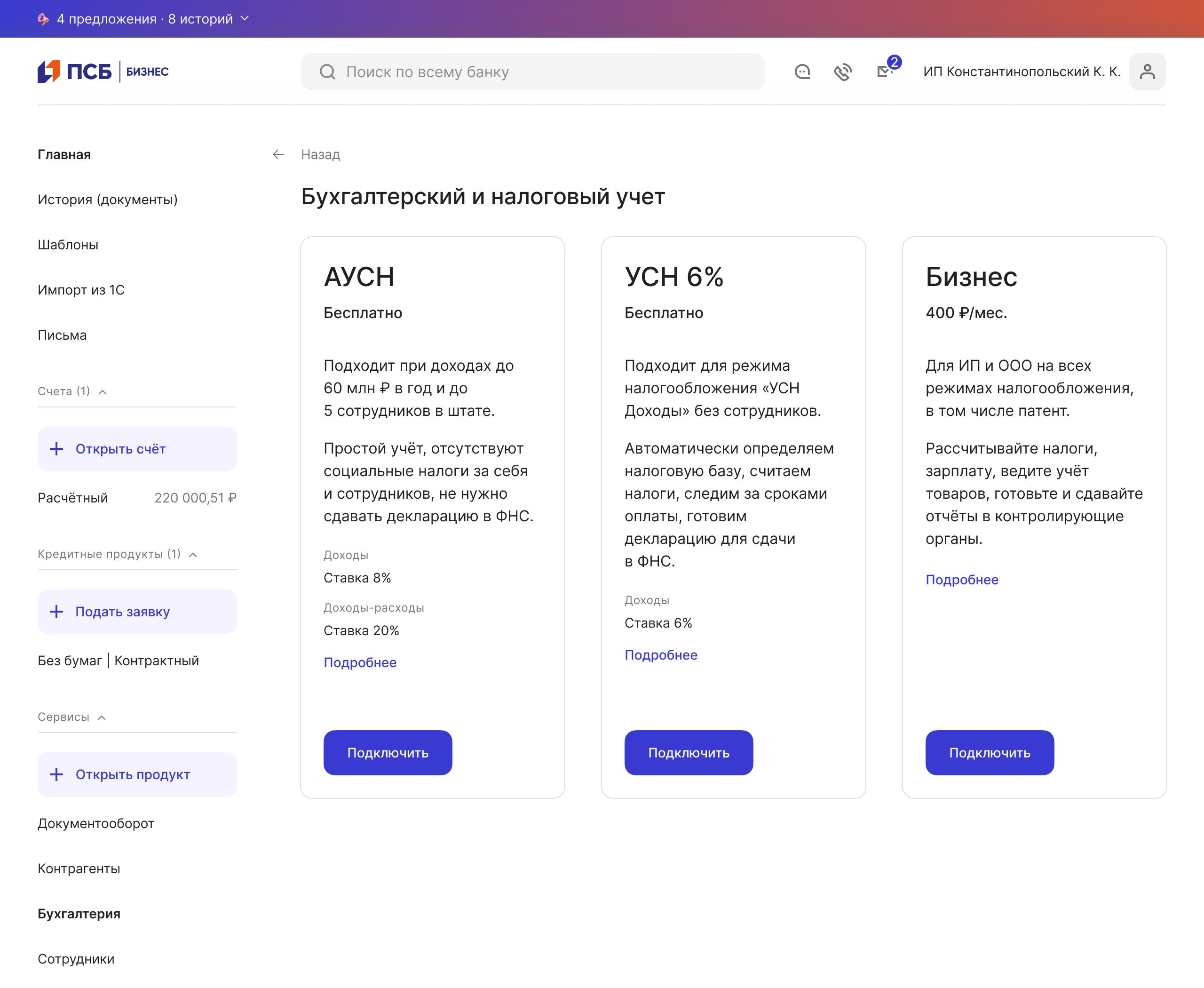Collapse the Сервисы section
Screen dimensions: 1204x988
102,717
